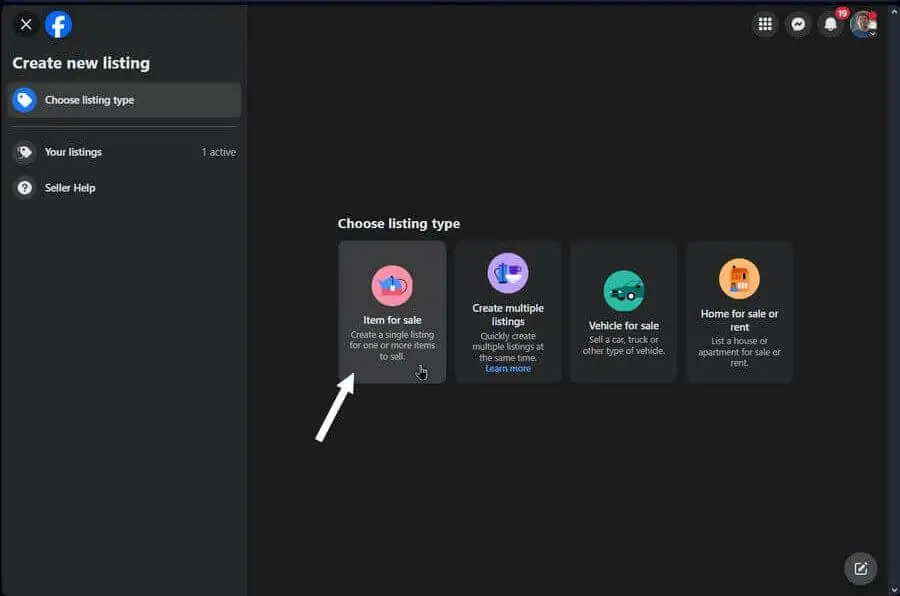900x596 pixels.
Task: Choose the Item for sale card
Action: click(x=392, y=312)
